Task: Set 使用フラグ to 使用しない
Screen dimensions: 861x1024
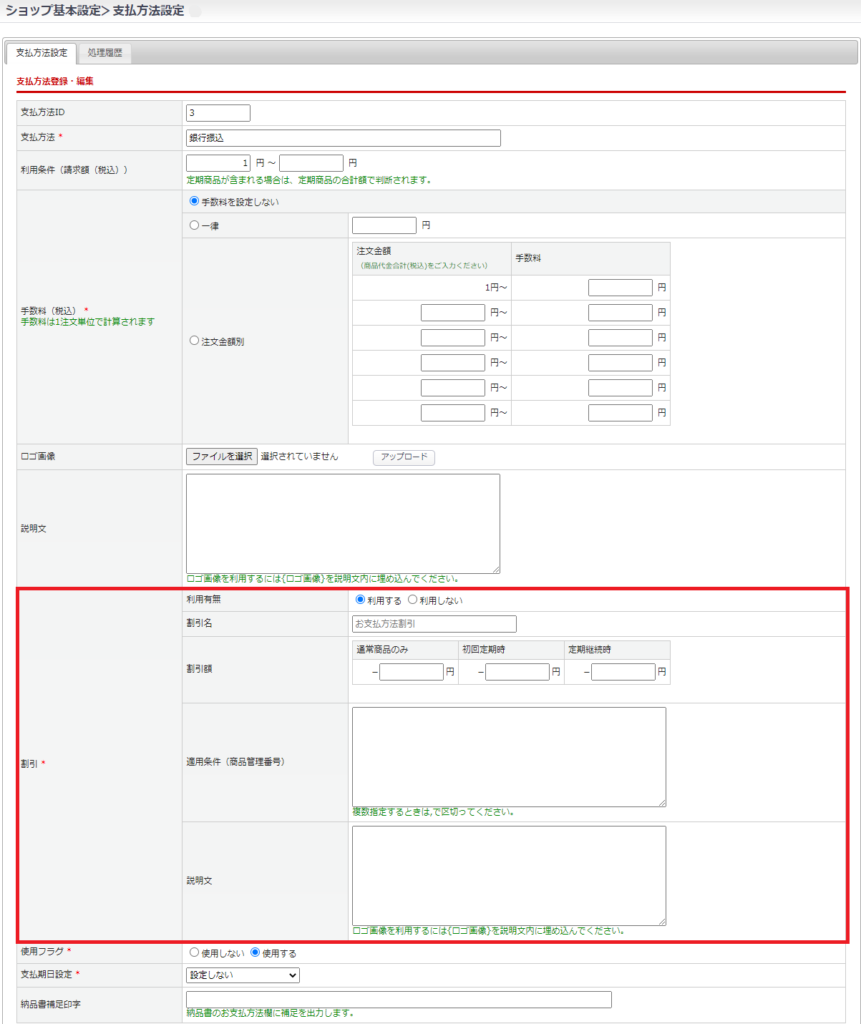Action: (194, 953)
